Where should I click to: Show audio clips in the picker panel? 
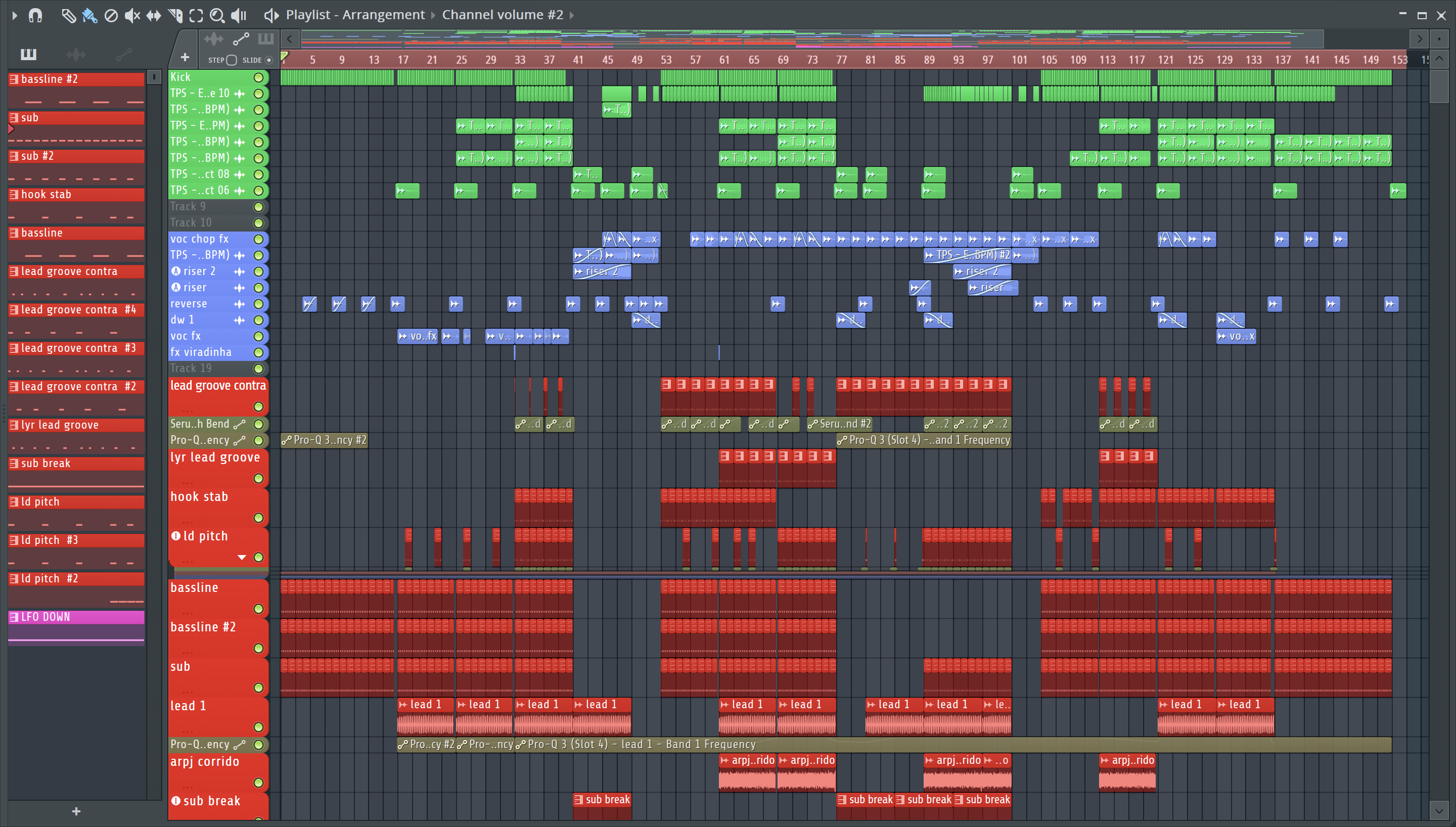pos(76,55)
